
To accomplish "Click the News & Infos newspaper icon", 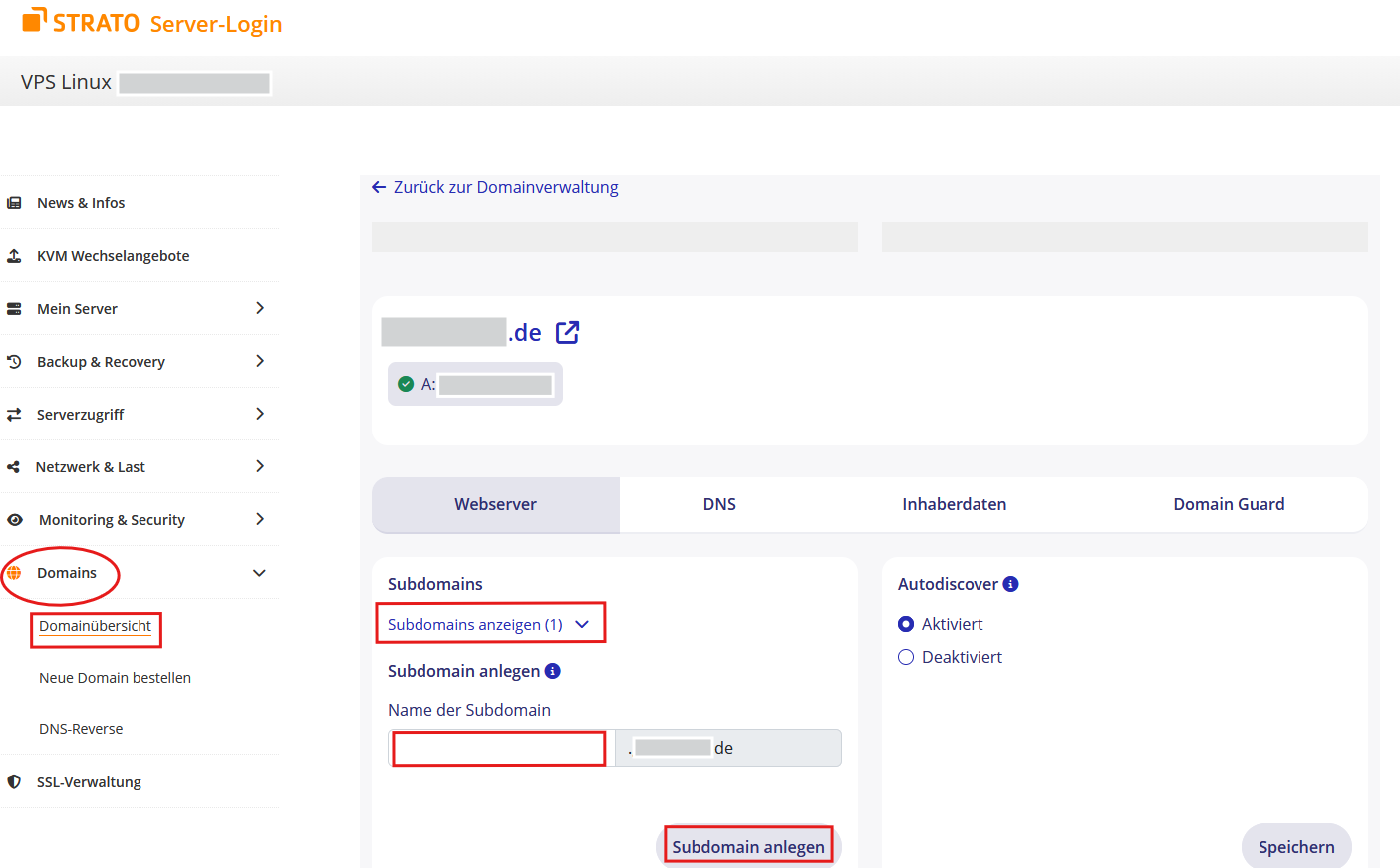I will [x=14, y=203].
